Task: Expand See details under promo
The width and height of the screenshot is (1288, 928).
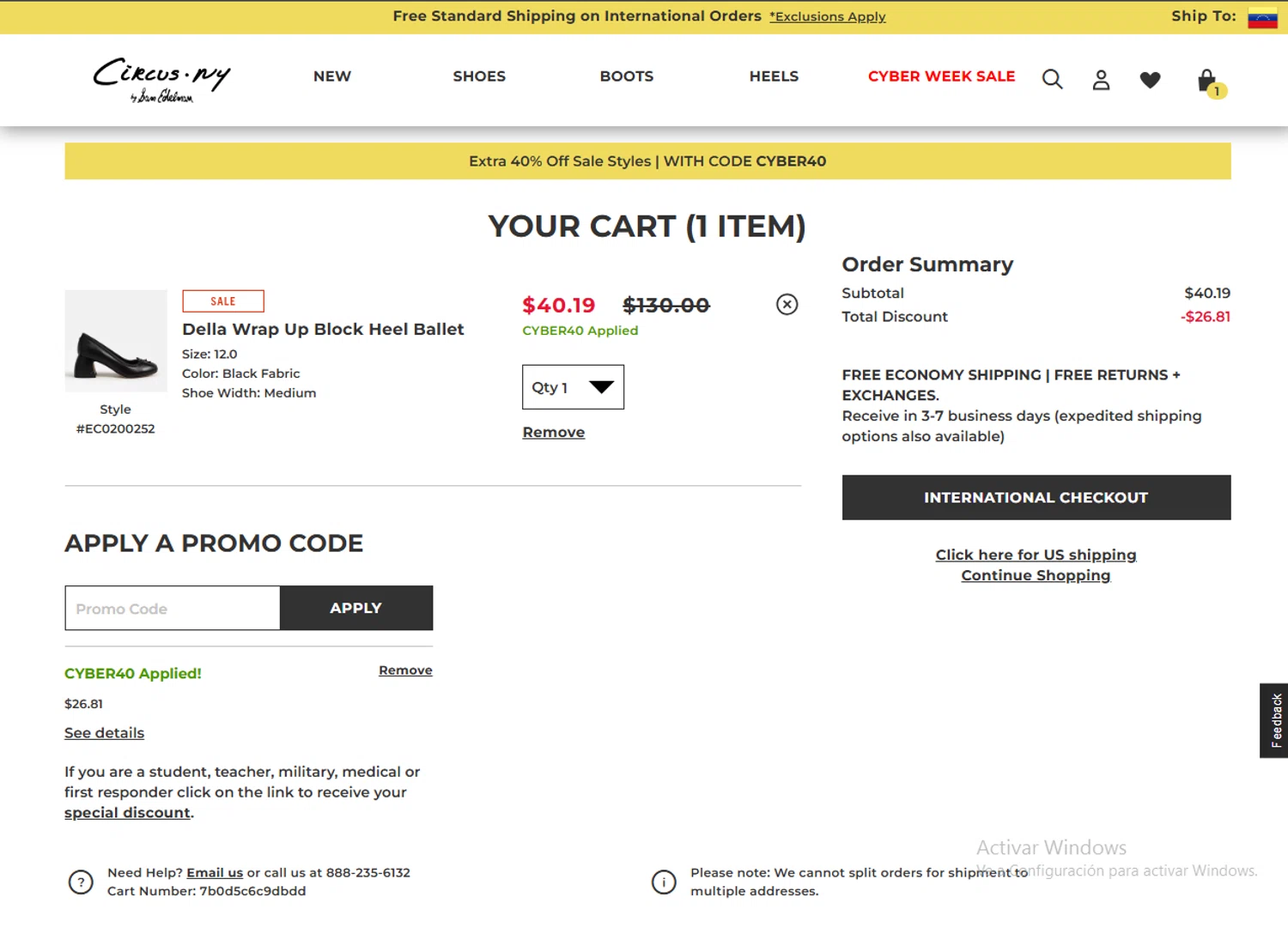Action: tap(104, 733)
